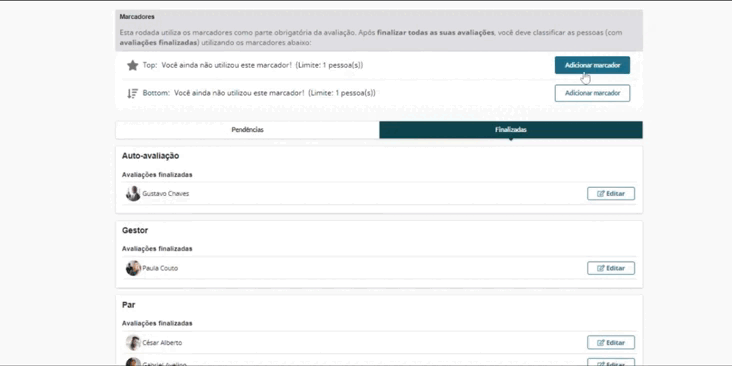732x366 pixels.
Task: Click Avaliações finalizadas label under Par
Action: pyautogui.click(x=157, y=323)
